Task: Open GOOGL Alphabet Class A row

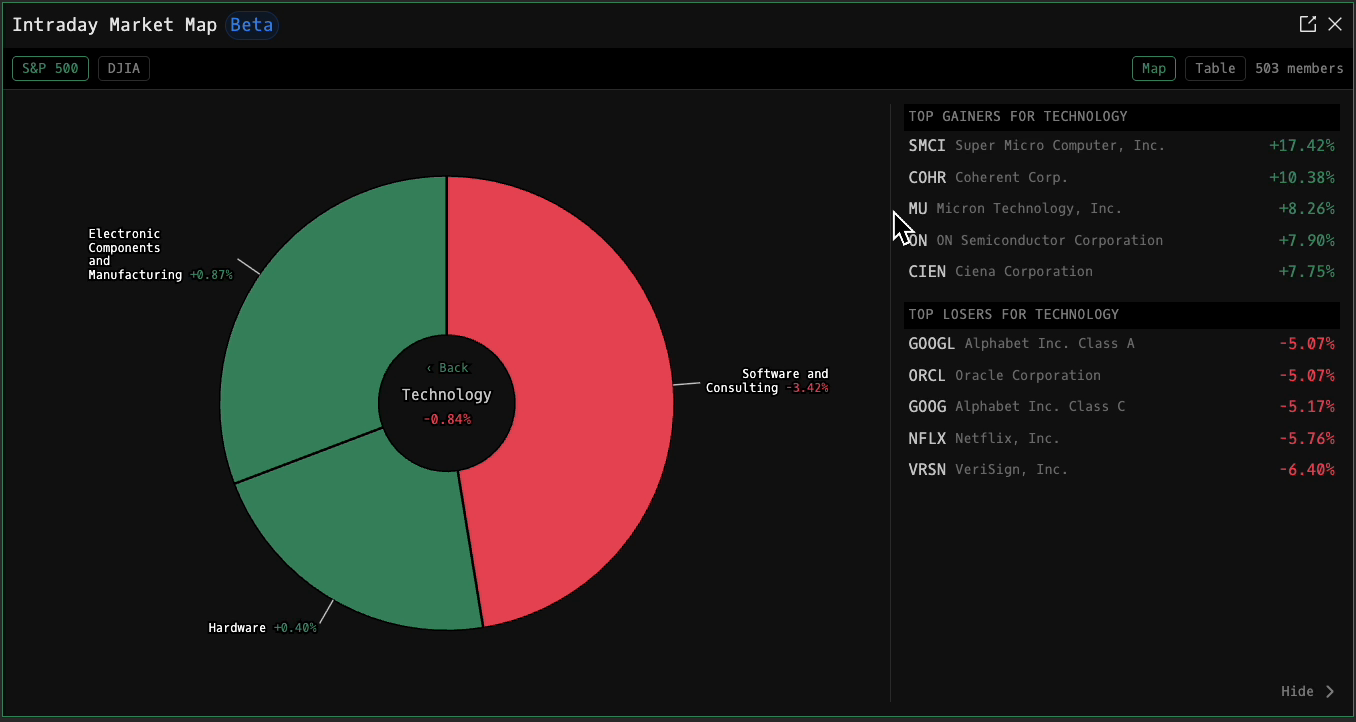Action: coord(1122,344)
